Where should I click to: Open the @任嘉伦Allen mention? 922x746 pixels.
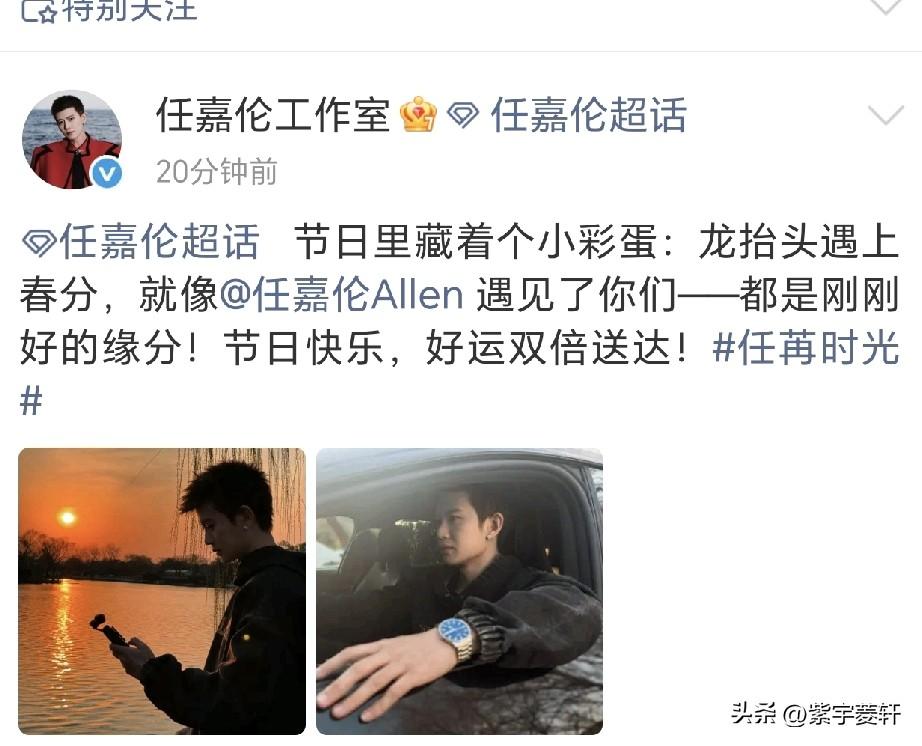[x=342, y=295]
